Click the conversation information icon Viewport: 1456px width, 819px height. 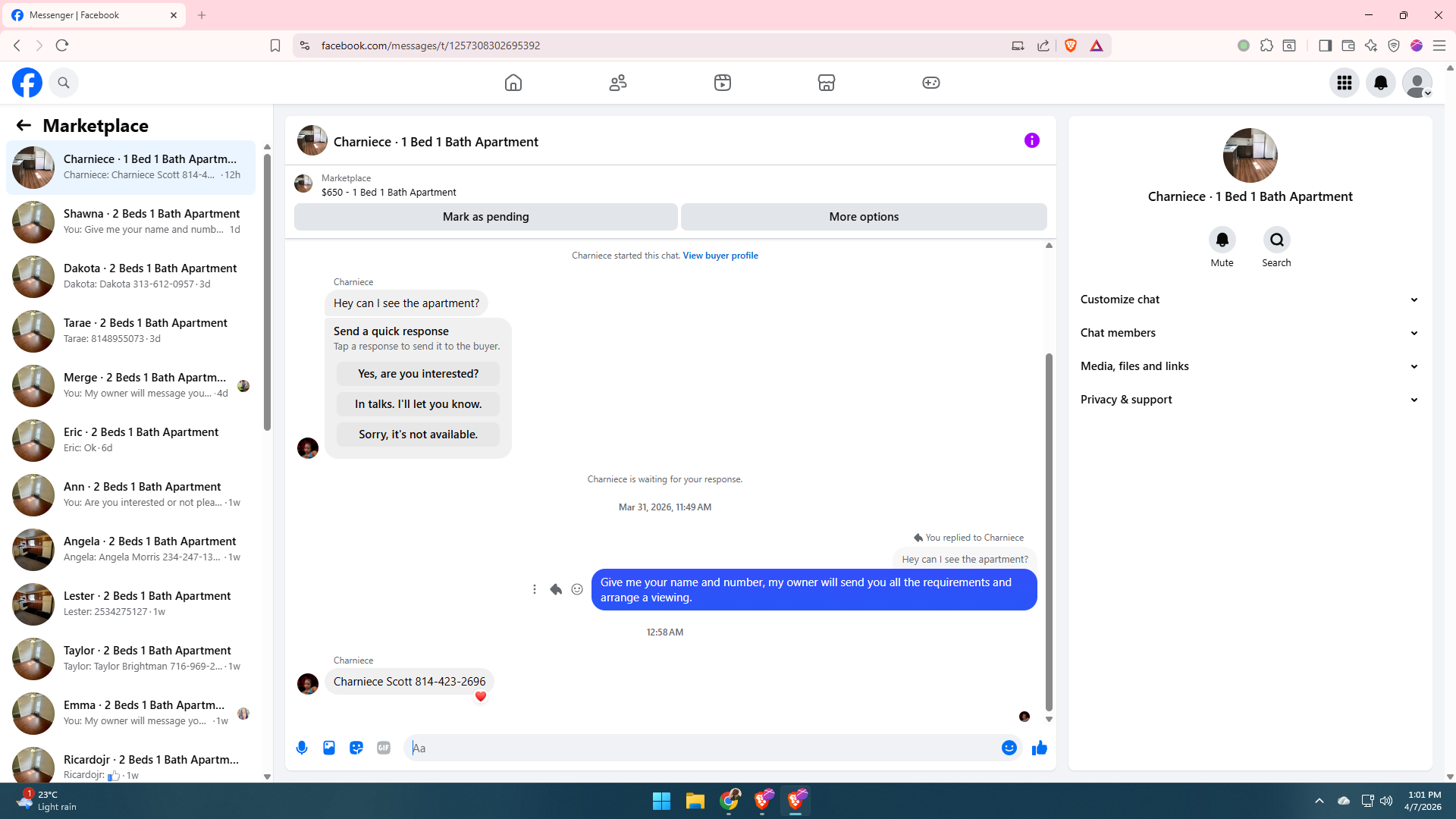pyautogui.click(x=1032, y=140)
